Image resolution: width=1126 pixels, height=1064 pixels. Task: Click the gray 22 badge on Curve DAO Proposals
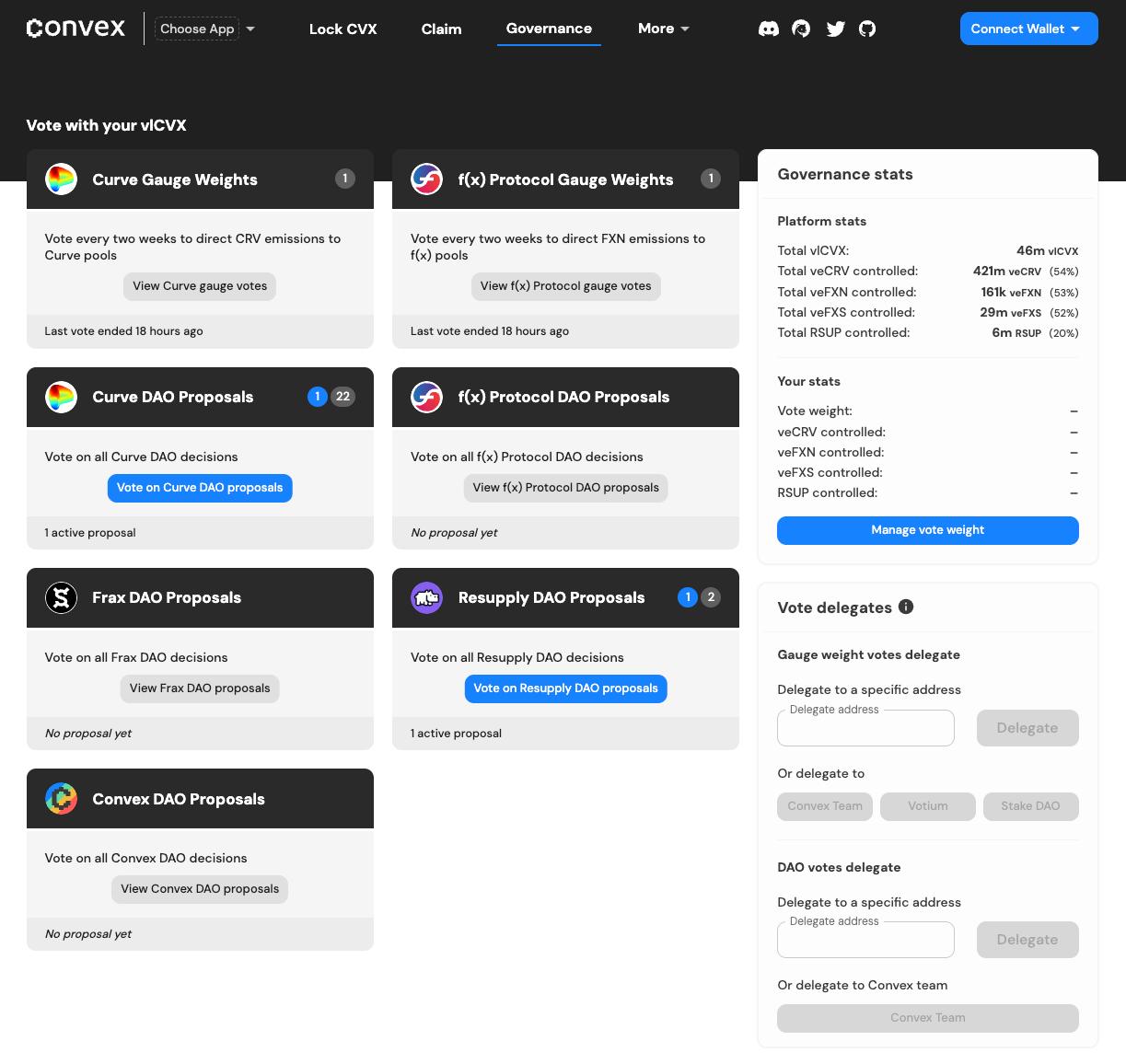point(342,397)
